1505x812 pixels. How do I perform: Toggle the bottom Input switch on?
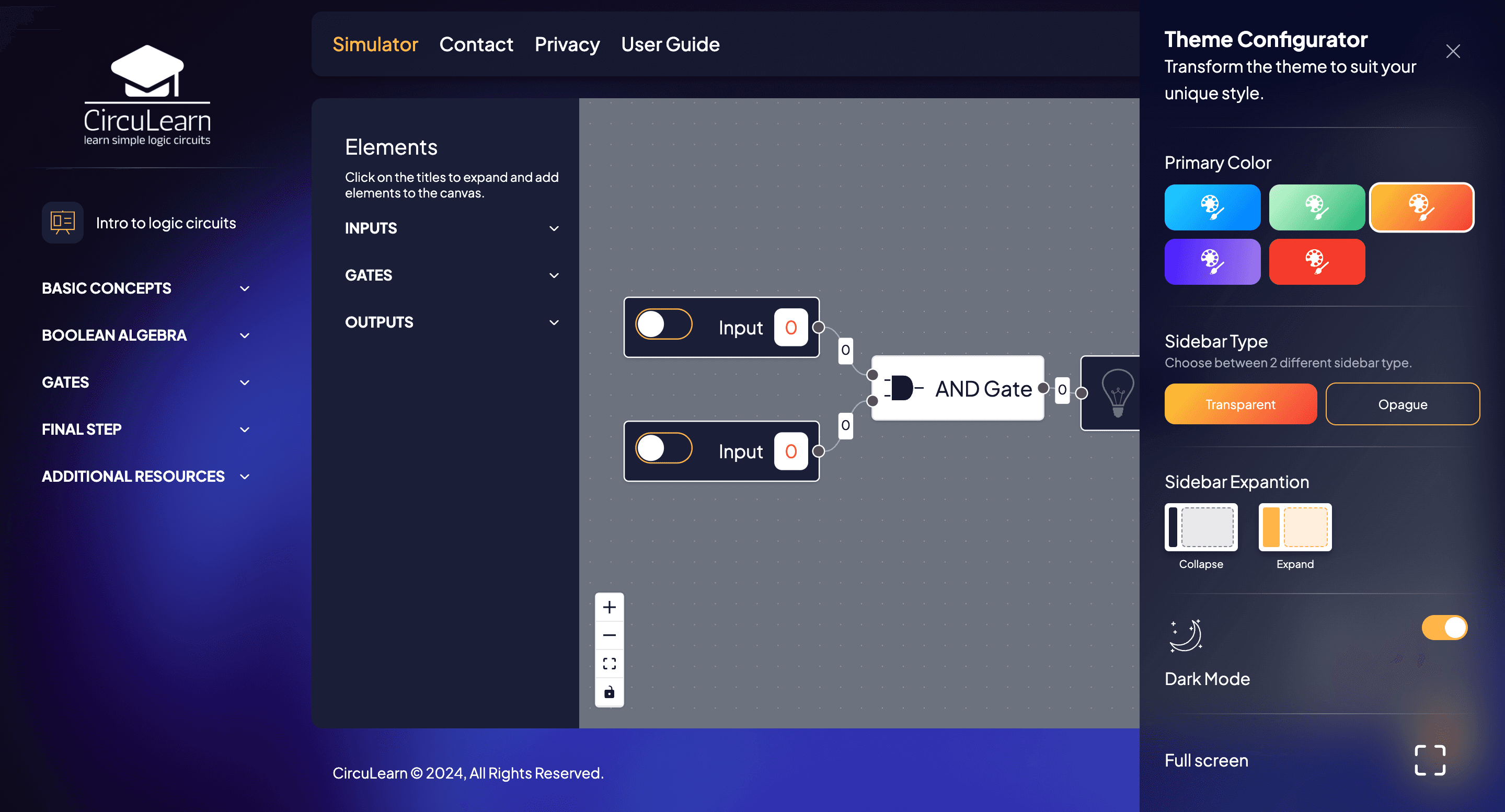coord(664,450)
